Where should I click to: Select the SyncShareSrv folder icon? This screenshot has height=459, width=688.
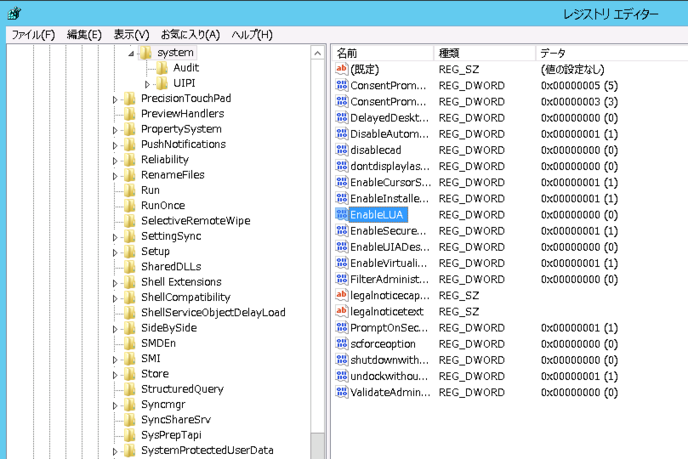pos(129,420)
